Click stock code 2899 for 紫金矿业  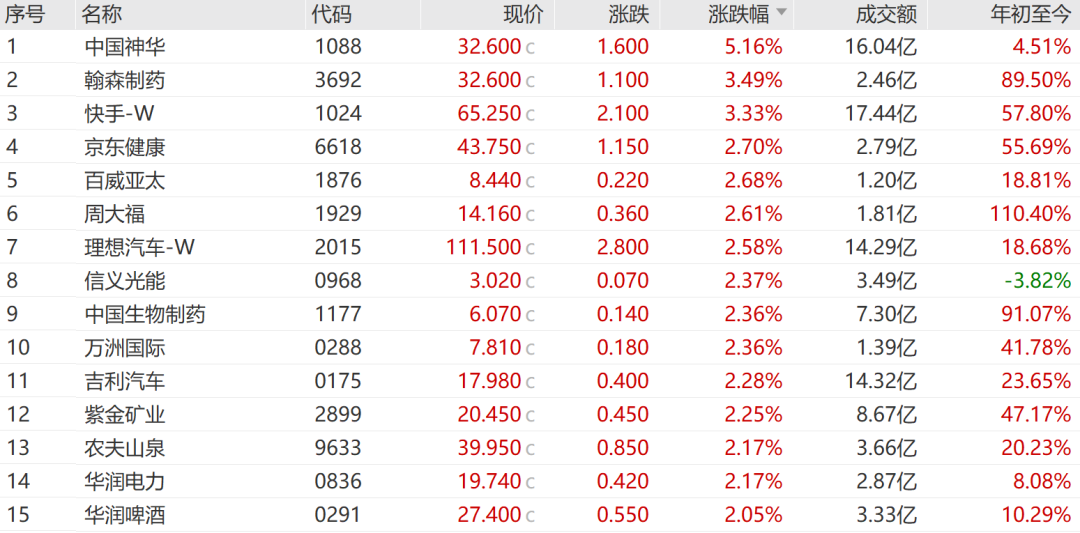338,415
